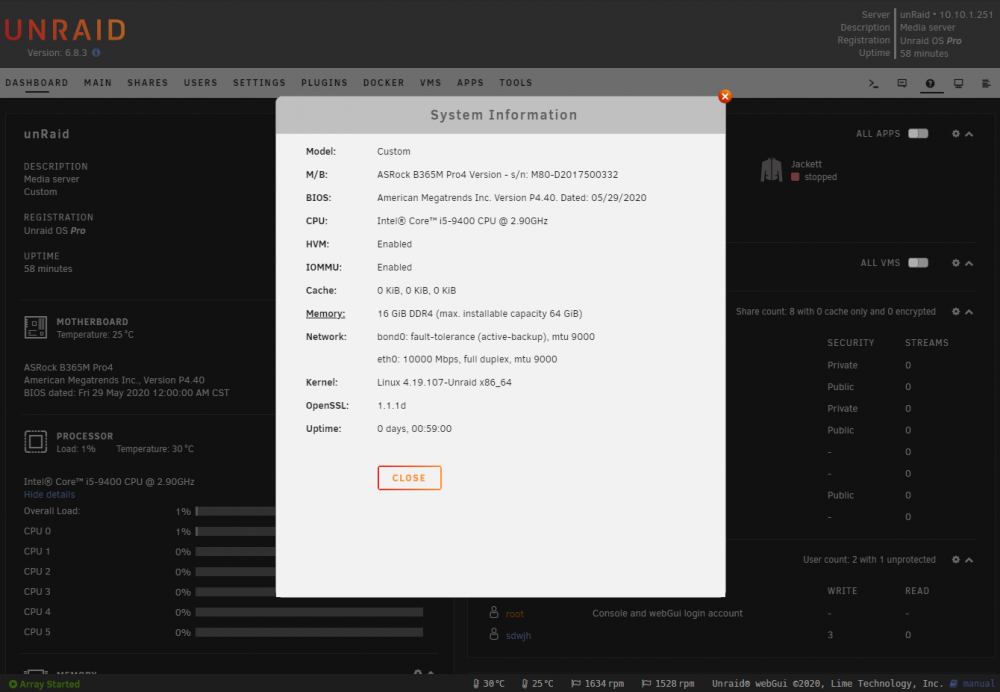Click the root user lock icon
The width and height of the screenshot is (1000, 692).
[x=494, y=612]
